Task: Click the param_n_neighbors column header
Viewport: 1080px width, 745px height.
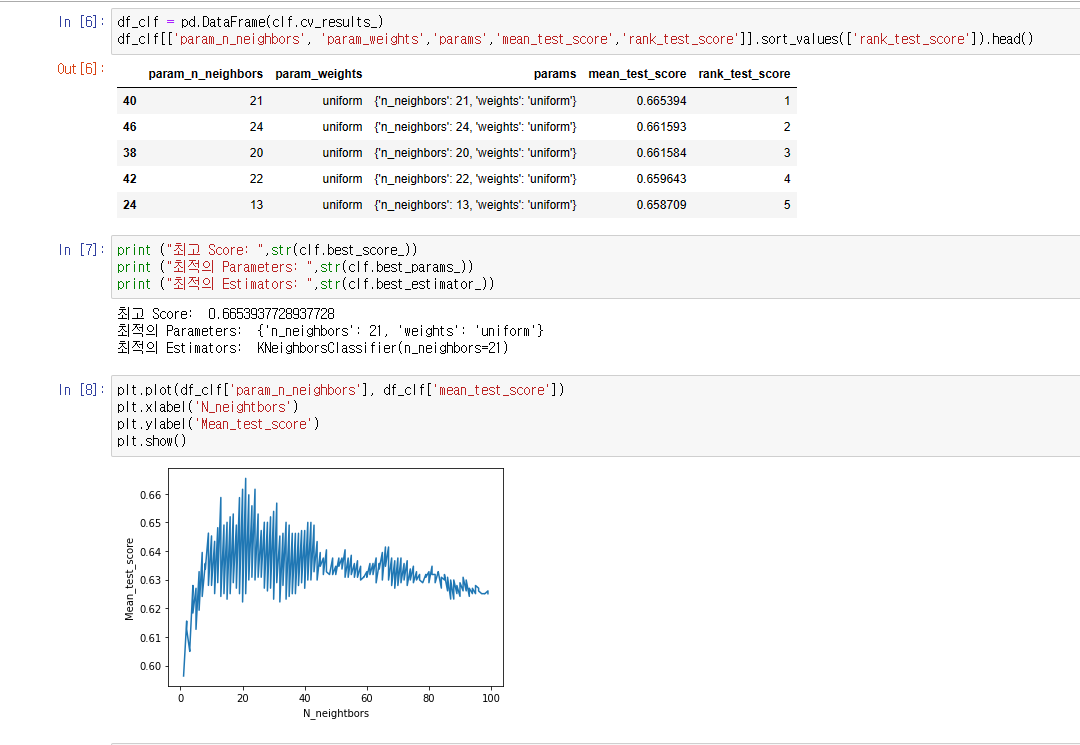Action: pyautogui.click(x=205, y=74)
